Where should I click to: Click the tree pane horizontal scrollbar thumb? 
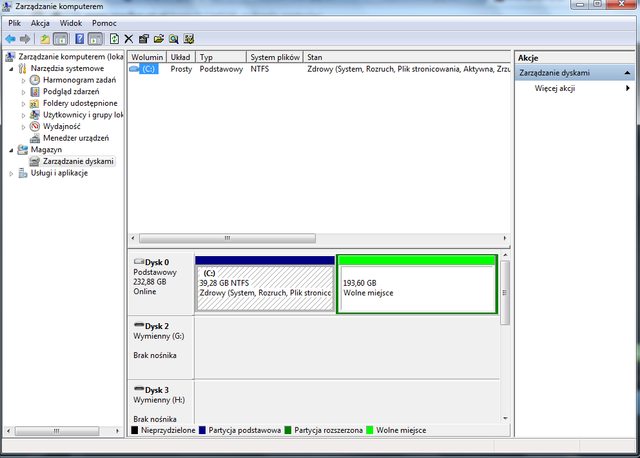(57, 431)
